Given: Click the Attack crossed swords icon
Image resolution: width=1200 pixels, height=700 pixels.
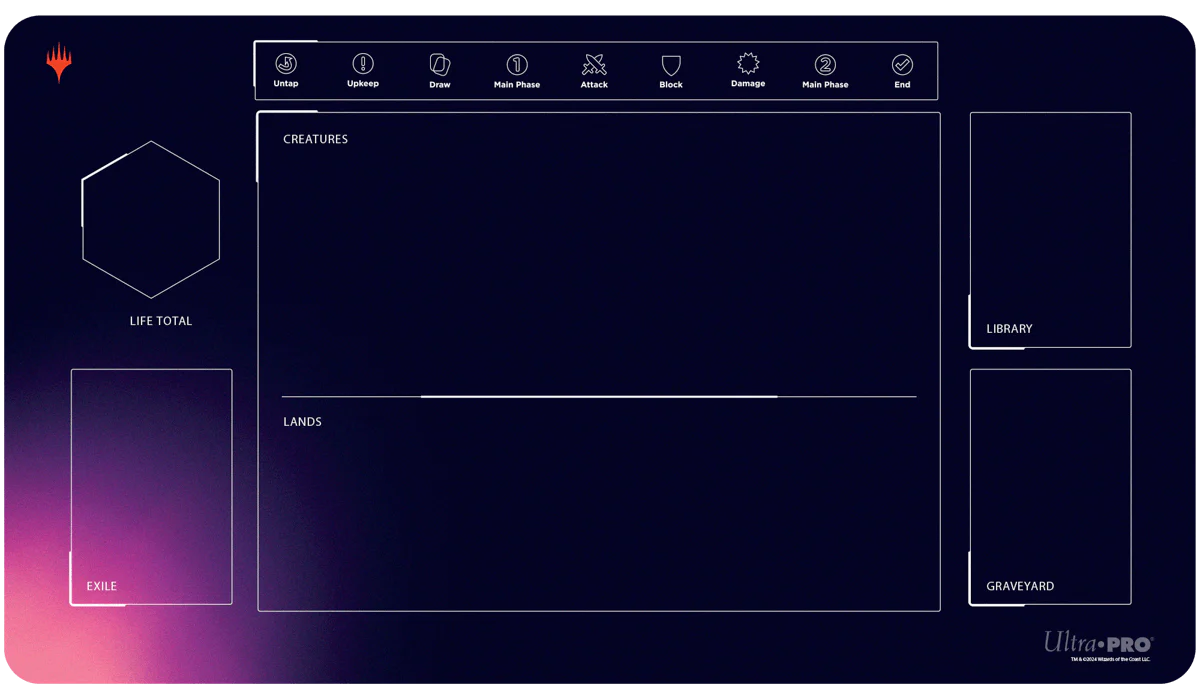Looking at the screenshot, I should click(x=594, y=65).
